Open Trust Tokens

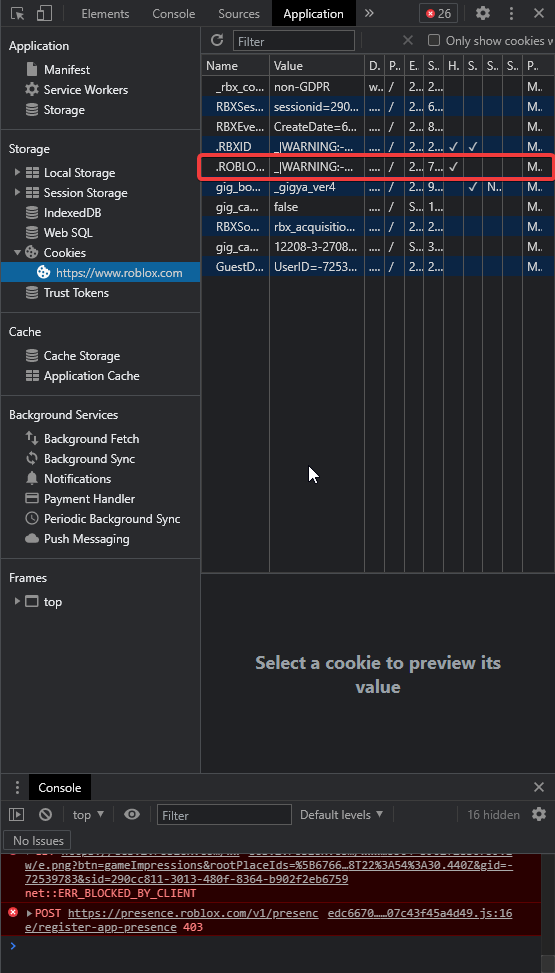pos(76,293)
